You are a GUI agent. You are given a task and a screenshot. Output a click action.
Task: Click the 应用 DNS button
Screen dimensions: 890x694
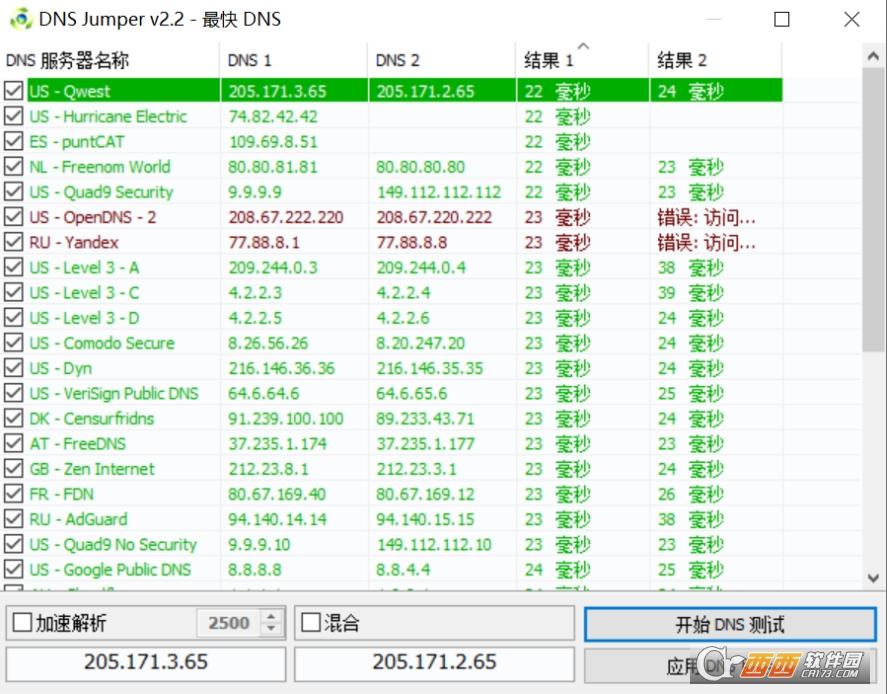tap(730, 666)
